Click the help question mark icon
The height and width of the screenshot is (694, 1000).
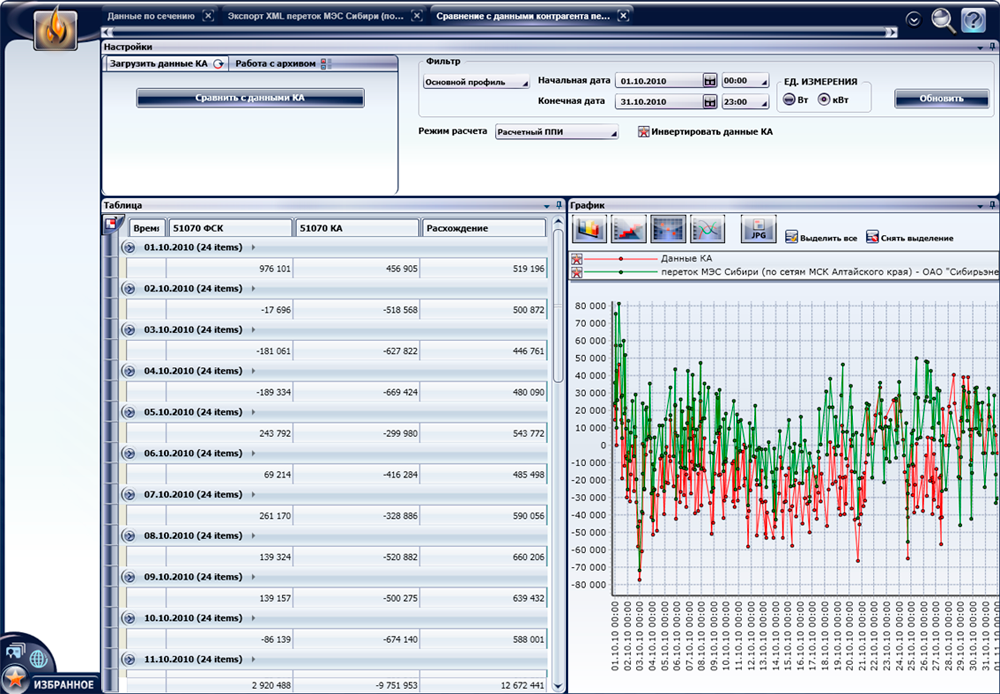(x=973, y=19)
